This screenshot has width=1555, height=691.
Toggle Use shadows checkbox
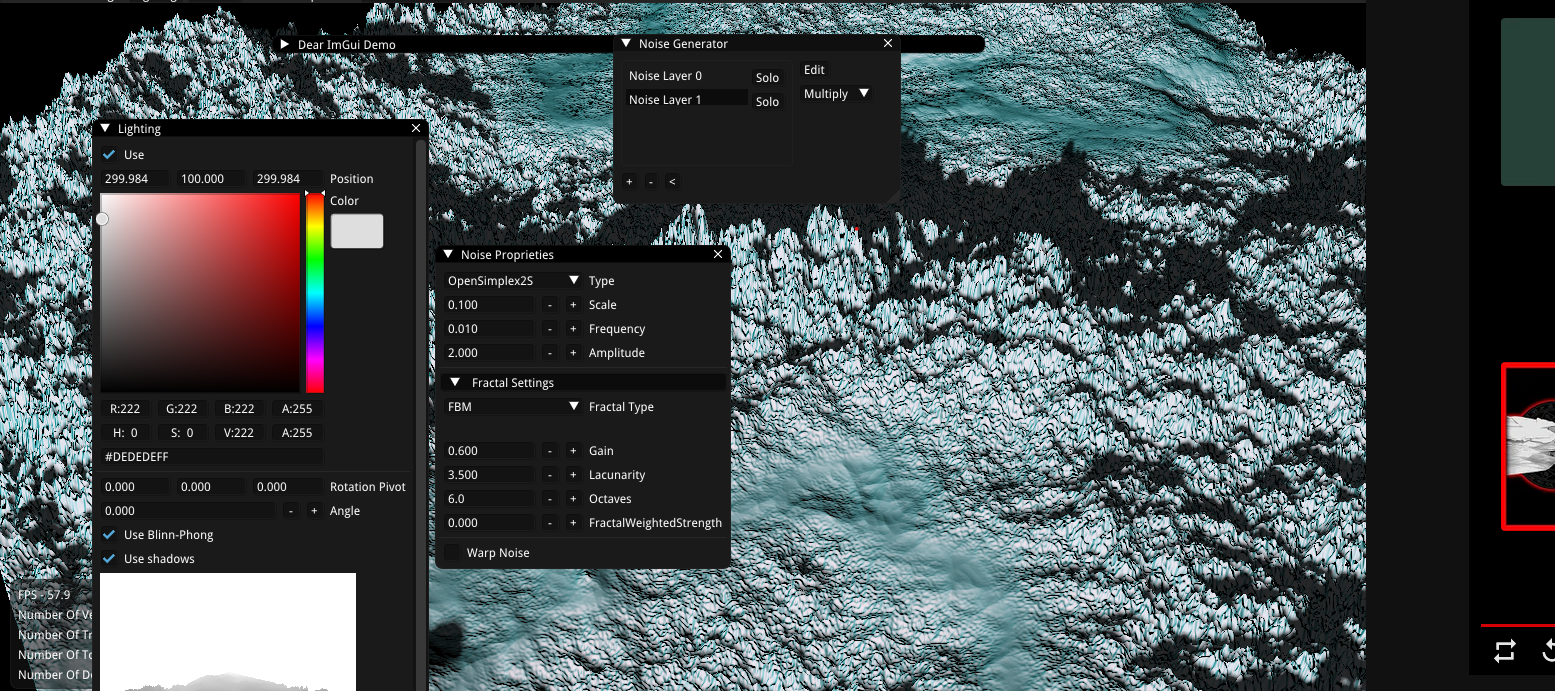(109, 559)
